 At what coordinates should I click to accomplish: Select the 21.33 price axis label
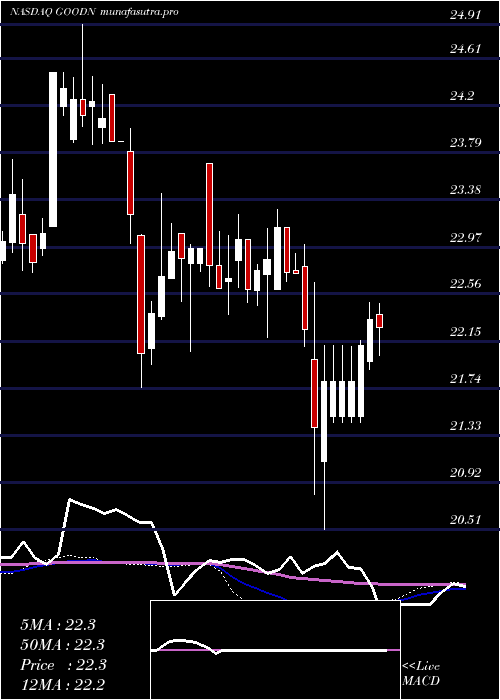coord(465,426)
